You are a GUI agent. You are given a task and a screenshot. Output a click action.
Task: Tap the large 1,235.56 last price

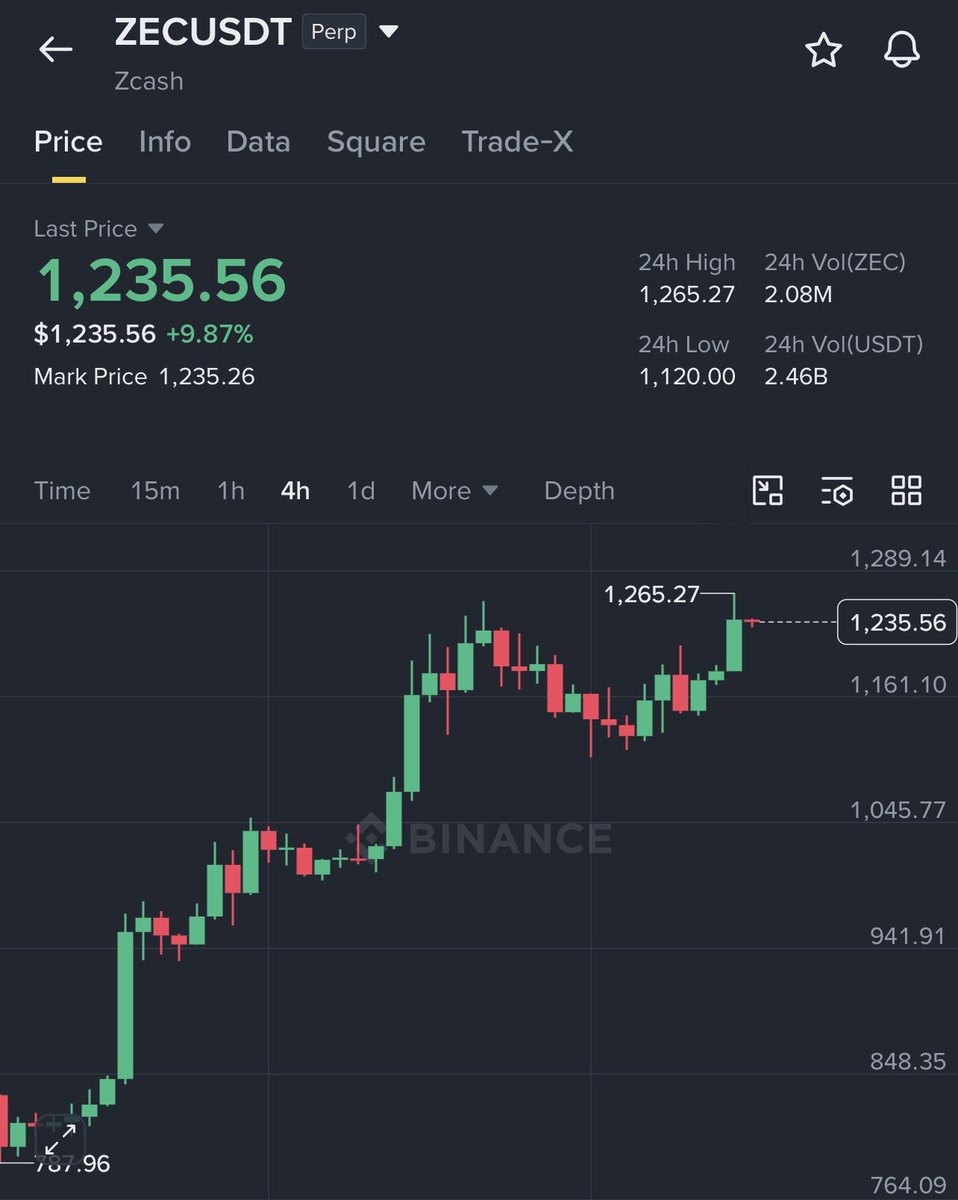tap(161, 281)
